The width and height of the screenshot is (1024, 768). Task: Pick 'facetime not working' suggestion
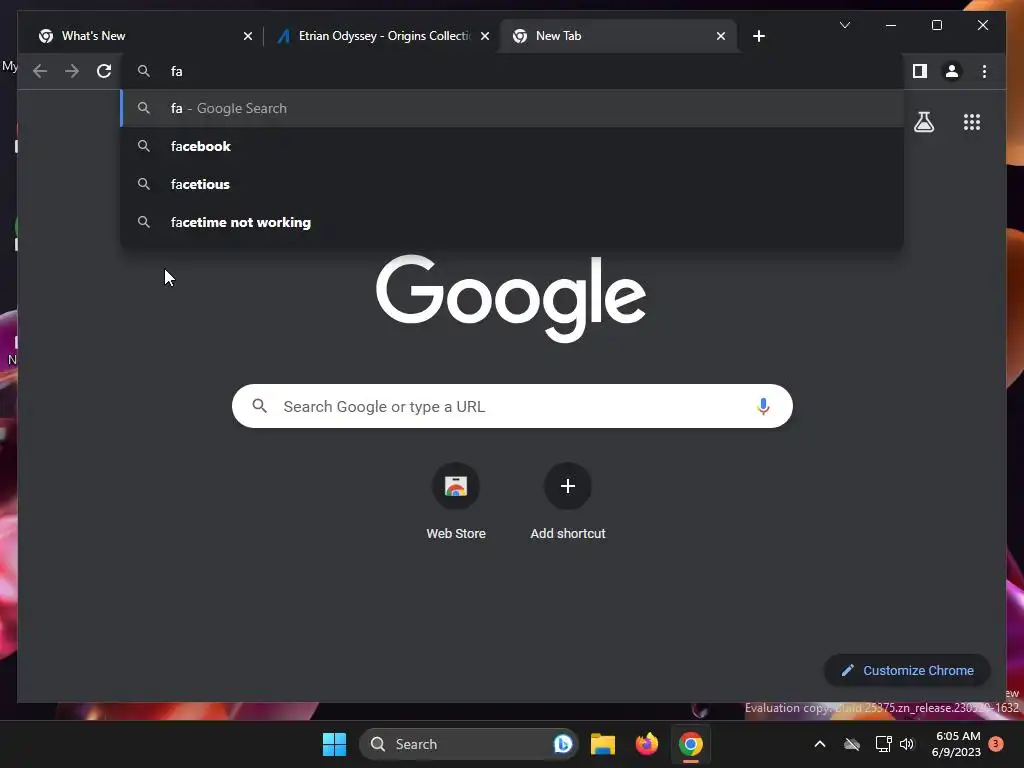512,222
